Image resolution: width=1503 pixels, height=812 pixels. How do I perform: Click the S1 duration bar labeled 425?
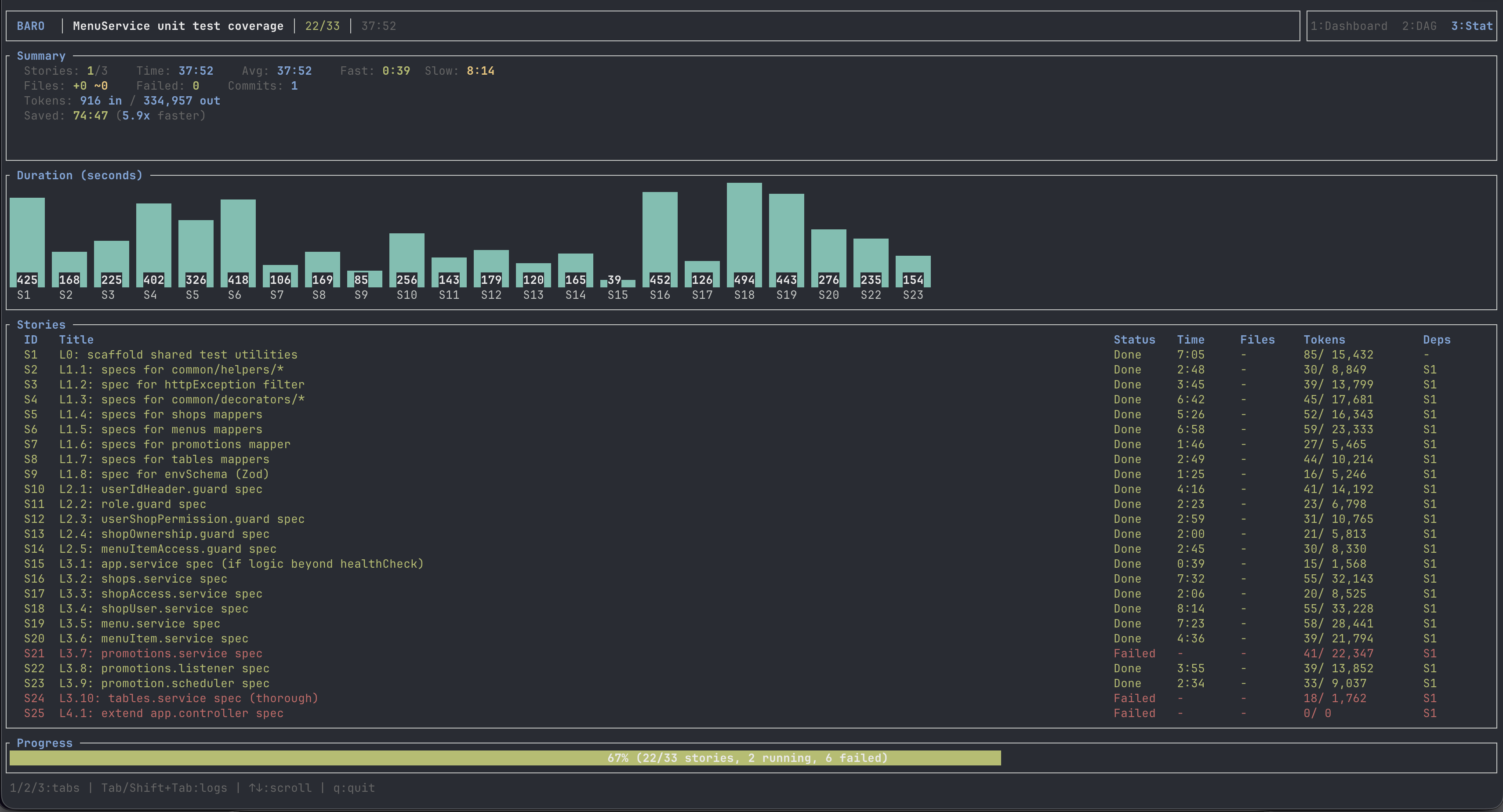click(x=27, y=242)
